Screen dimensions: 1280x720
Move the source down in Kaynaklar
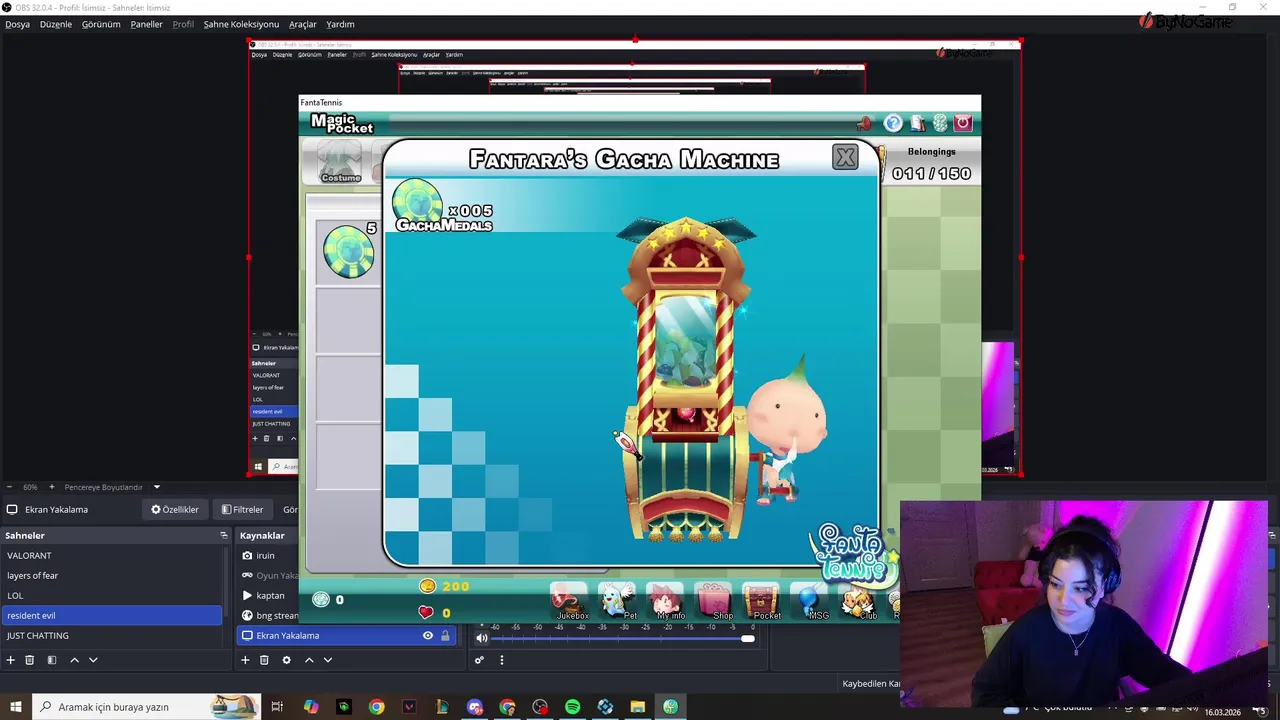pyautogui.click(x=327, y=660)
